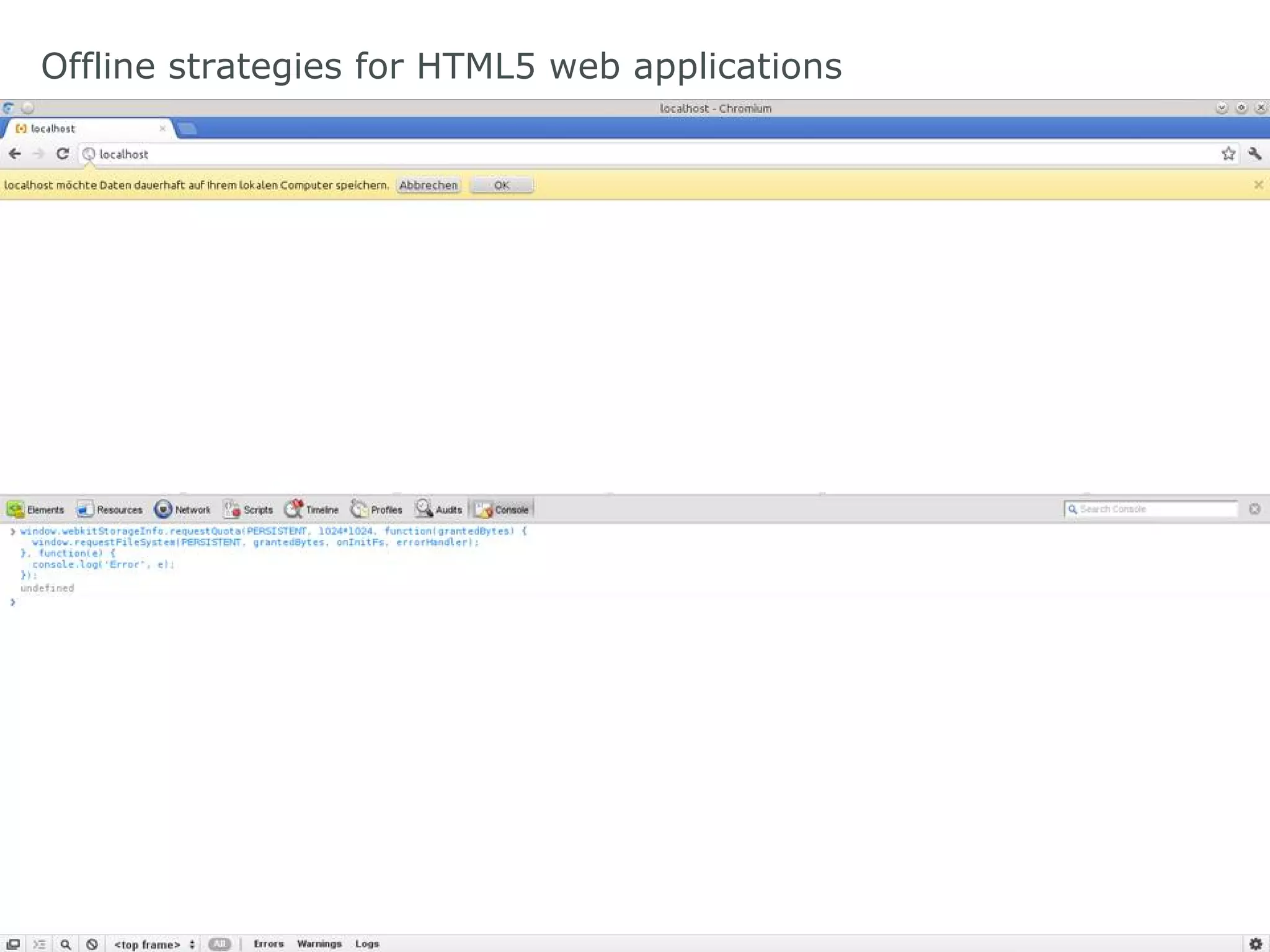The height and width of the screenshot is (952, 1270).
Task: Open the Profiles devtools panel
Action: point(377,509)
